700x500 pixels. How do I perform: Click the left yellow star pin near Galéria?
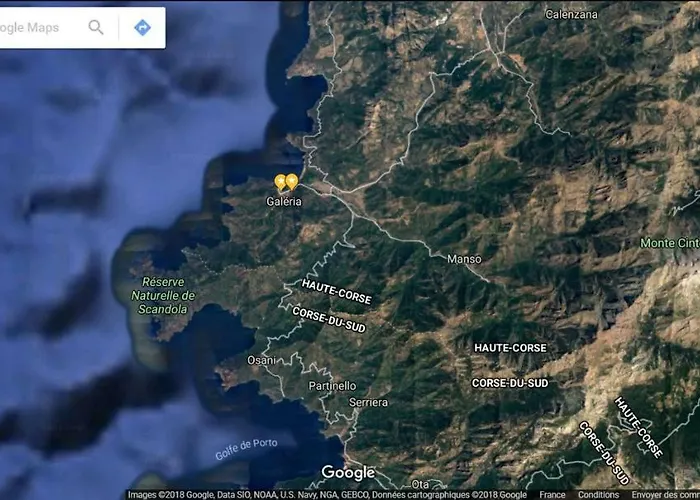coord(280,183)
